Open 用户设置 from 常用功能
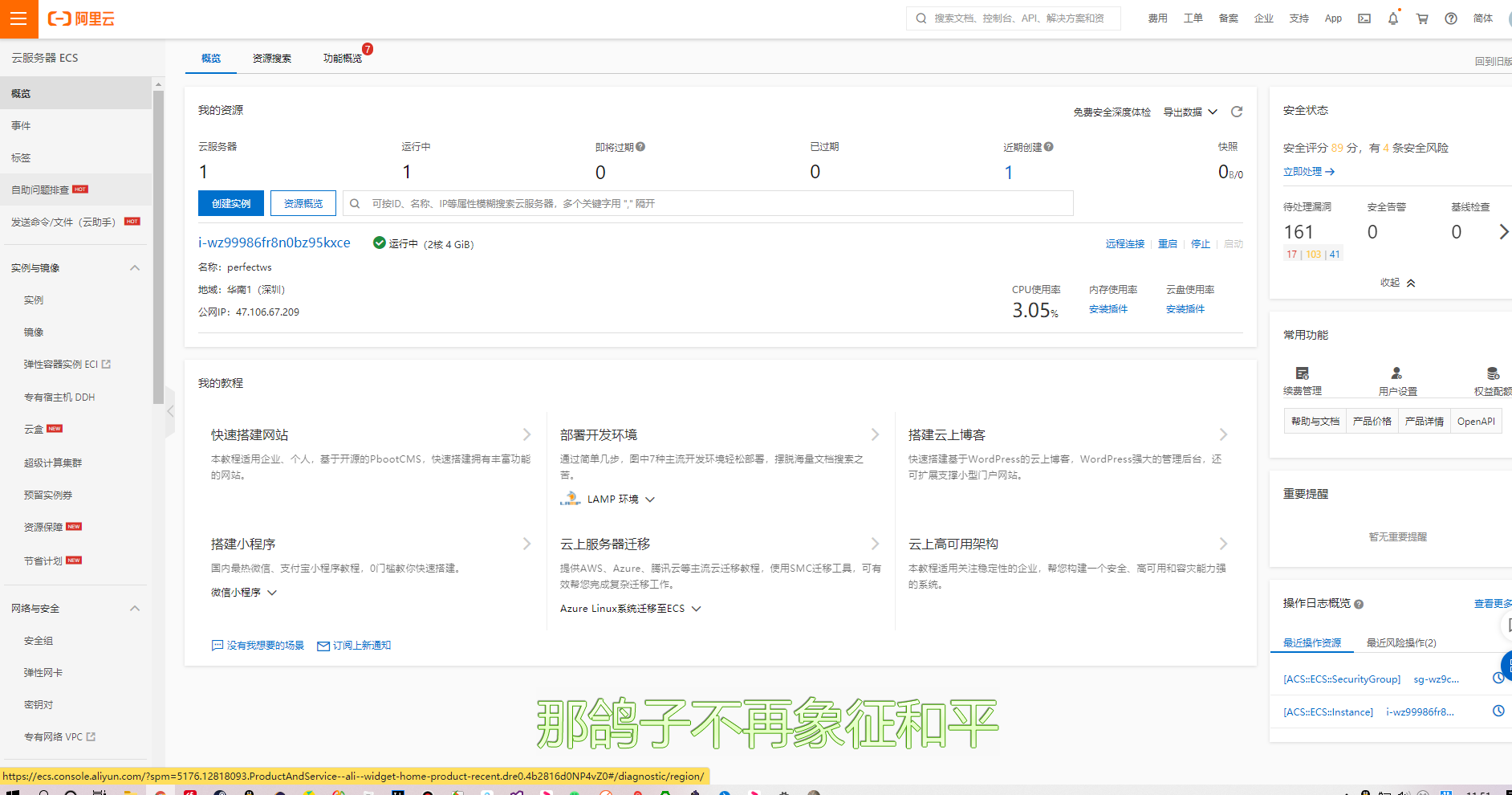 (1396, 379)
